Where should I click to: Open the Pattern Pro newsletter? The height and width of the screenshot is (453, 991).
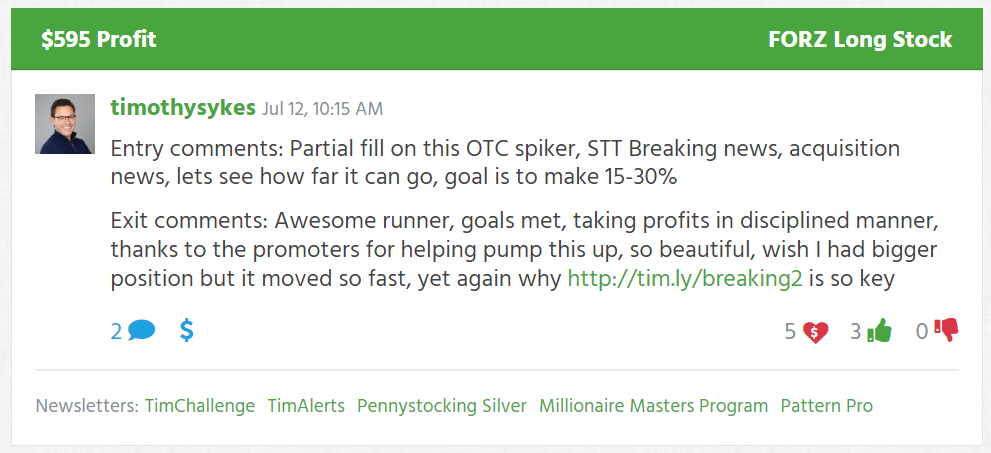[827, 406]
